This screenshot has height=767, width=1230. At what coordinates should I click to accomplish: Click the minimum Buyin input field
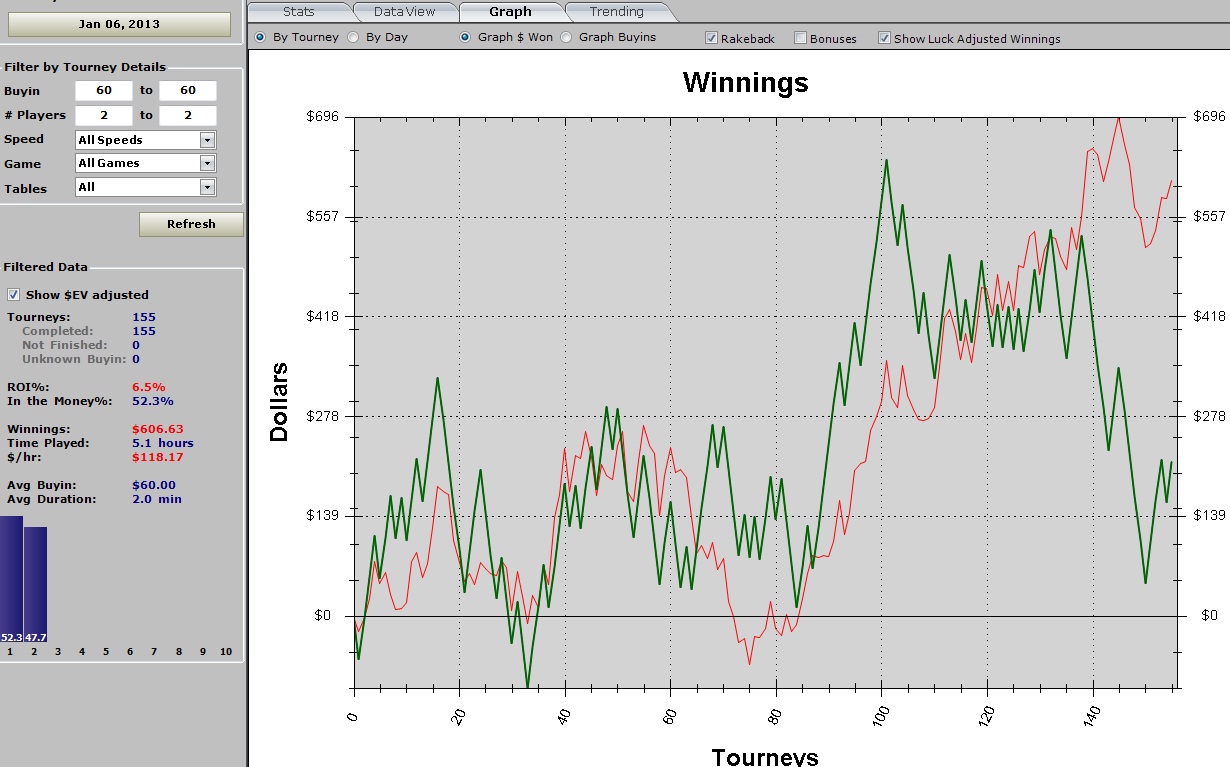tap(104, 91)
